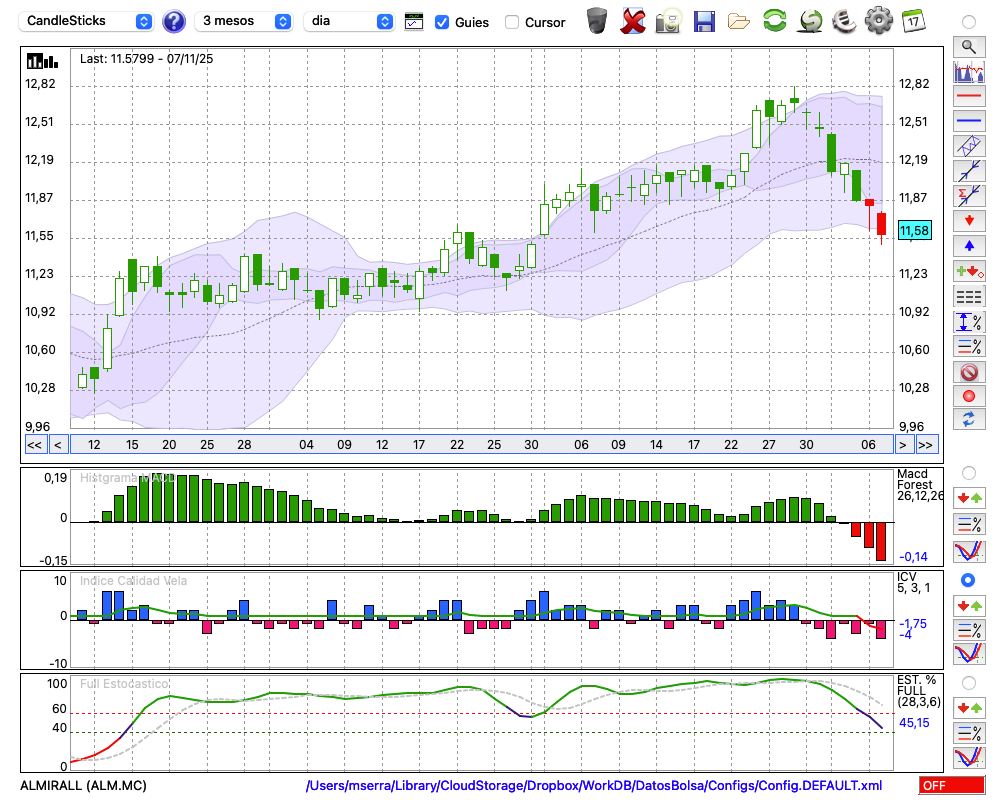The width and height of the screenshot is (1000, 800).
Task: Click the date axis timeline bar
Action: 480,445
